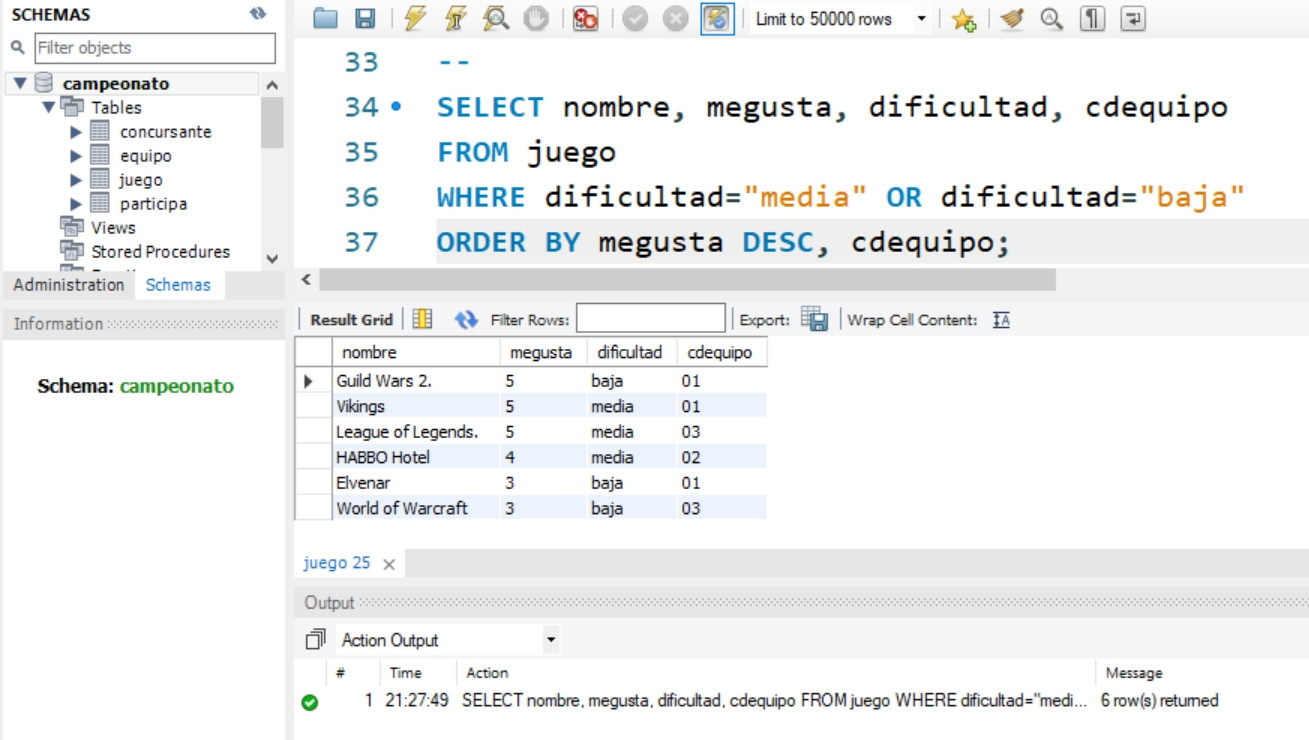Select the World of Warcraft cell
The width and height of the screenshot is (1309, 740).
tap(416, 508)
